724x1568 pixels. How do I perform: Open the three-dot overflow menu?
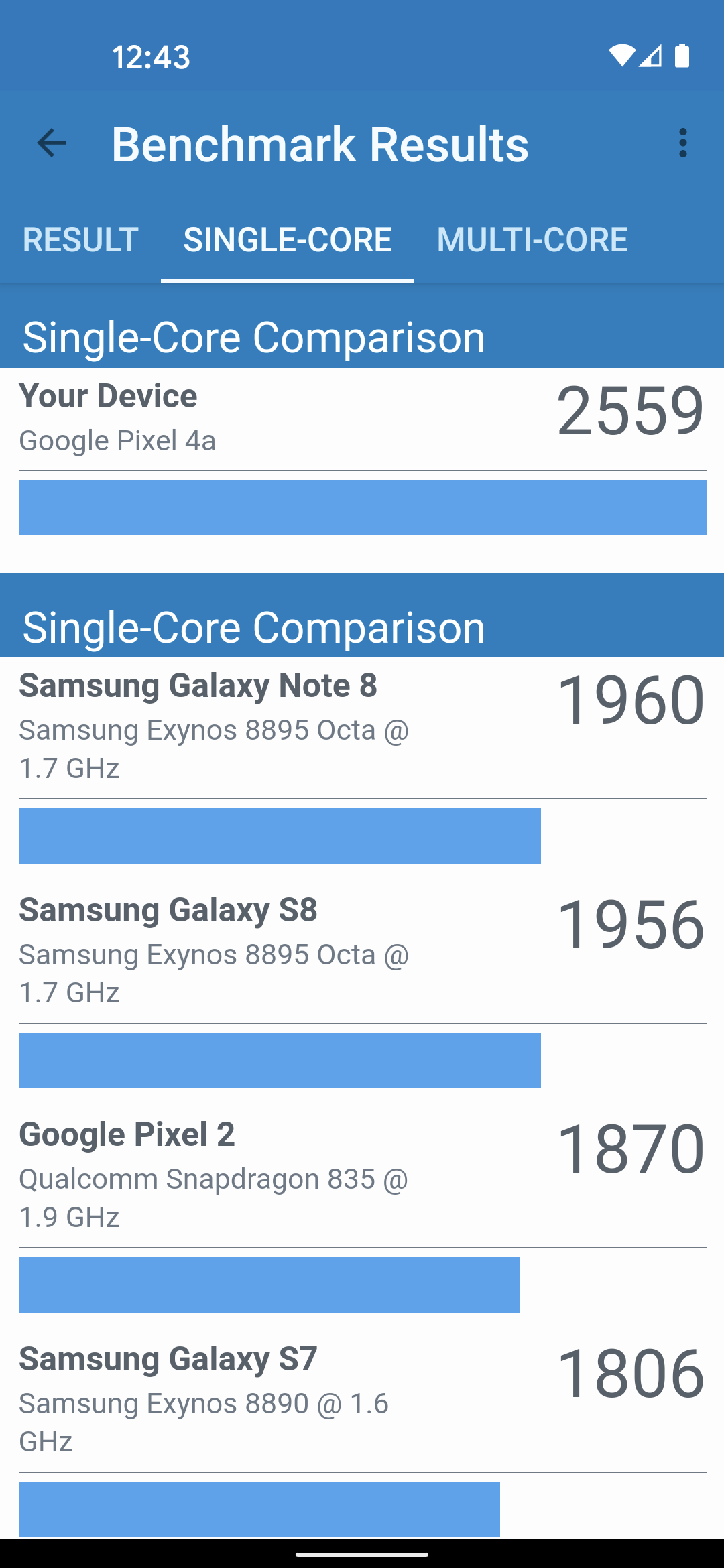click(682, 143)
